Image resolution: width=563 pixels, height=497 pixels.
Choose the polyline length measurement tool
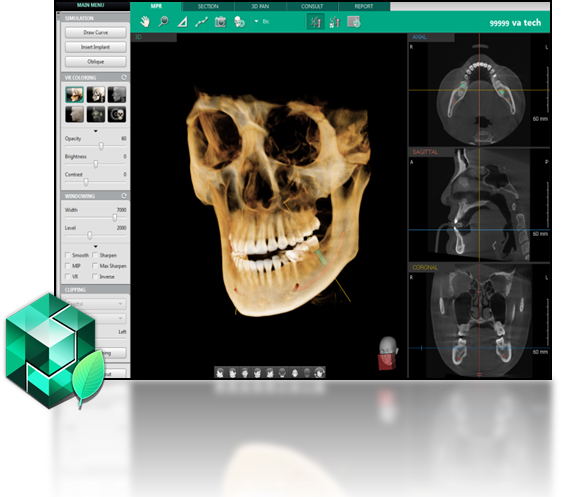[x=201, y=22]
